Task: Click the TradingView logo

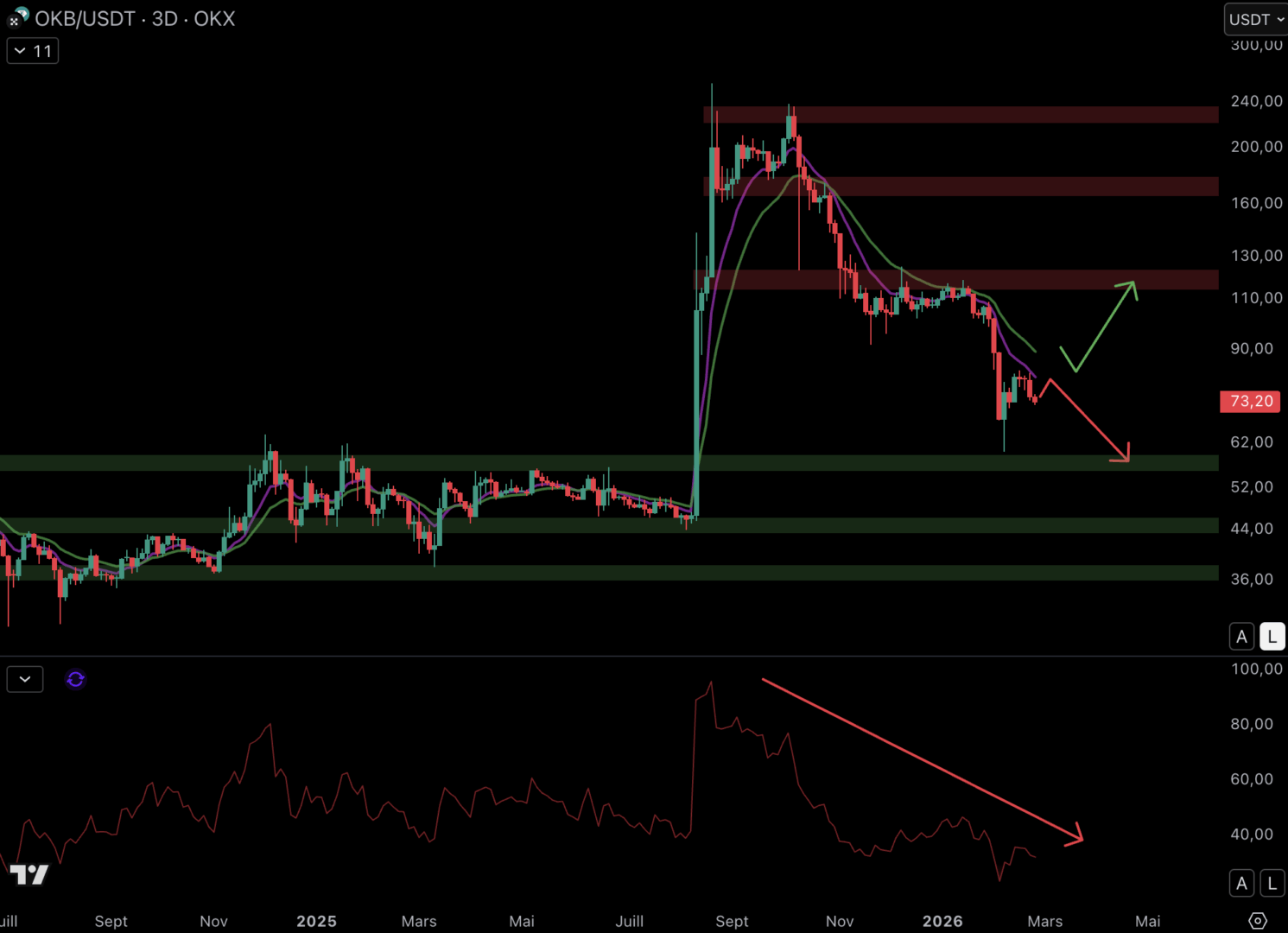Action: point(29,874)
